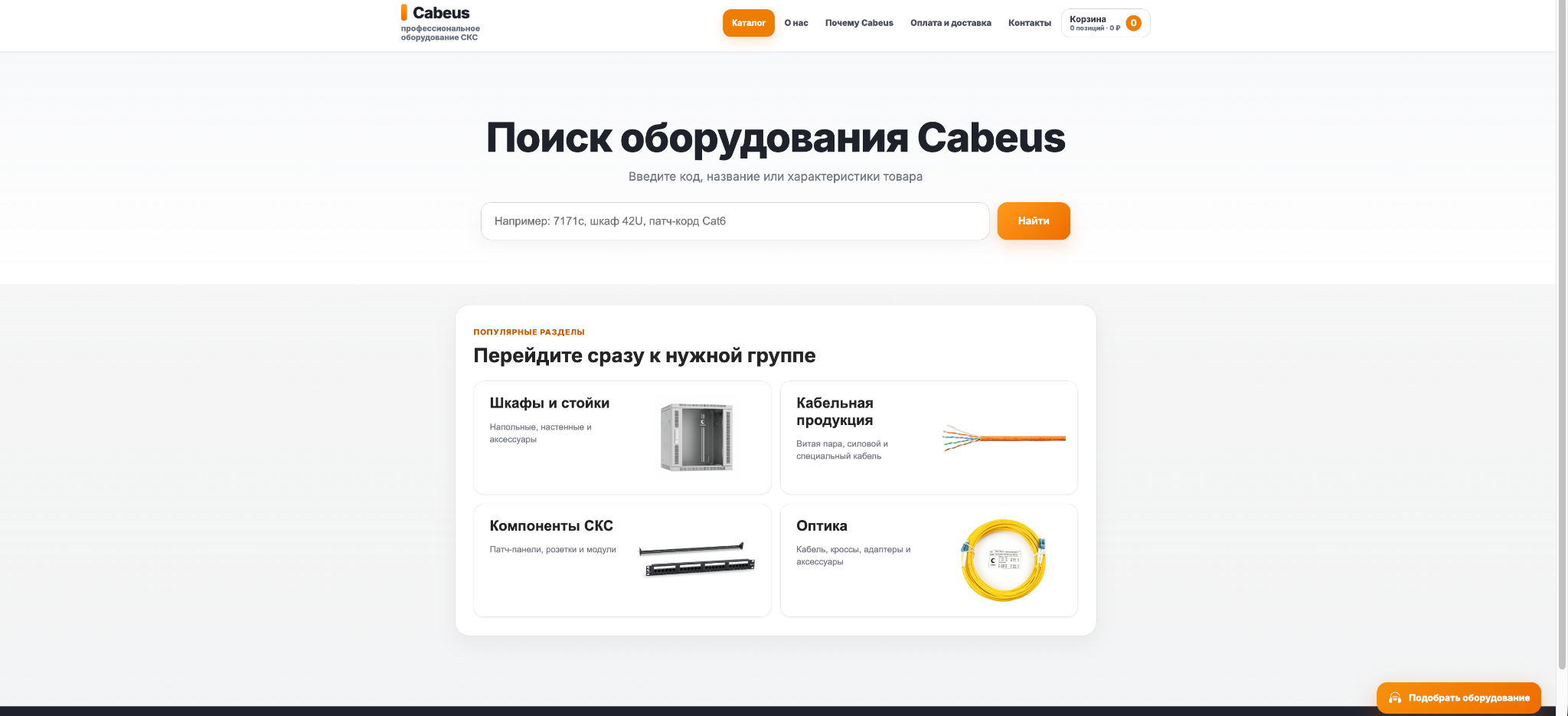Open the Каталог menu item
1568x716 pixels.
(x=748, y=23)
